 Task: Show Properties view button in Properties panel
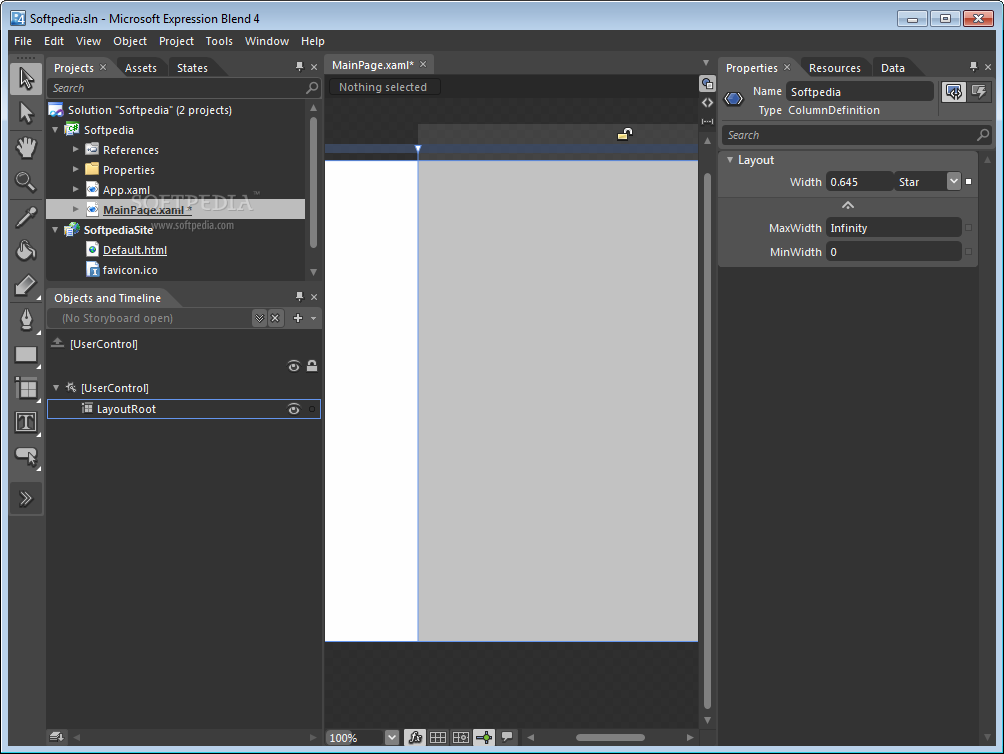(x=953, y=92)
